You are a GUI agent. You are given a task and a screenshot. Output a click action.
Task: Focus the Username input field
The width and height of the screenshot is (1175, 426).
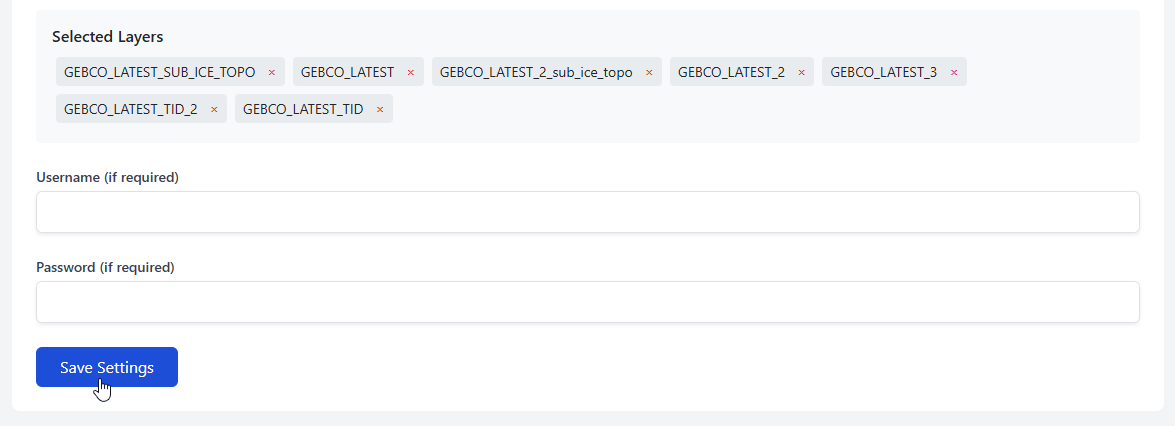point(587,212)
